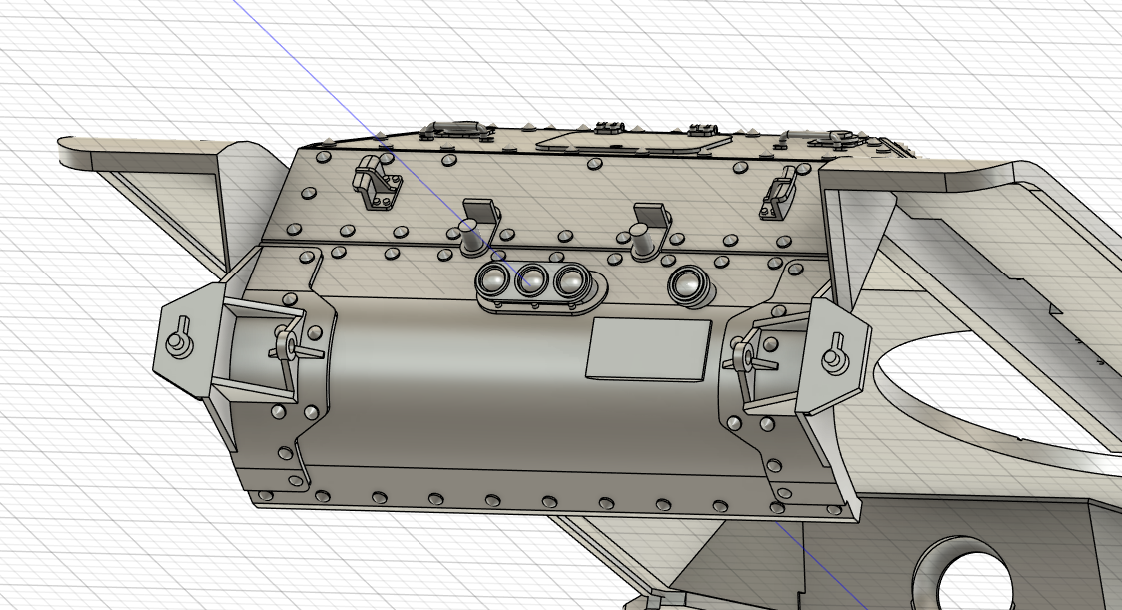The image size is (1122, 610).
Task: Select the single round port right of the cluster
Action: pos(688,284)
